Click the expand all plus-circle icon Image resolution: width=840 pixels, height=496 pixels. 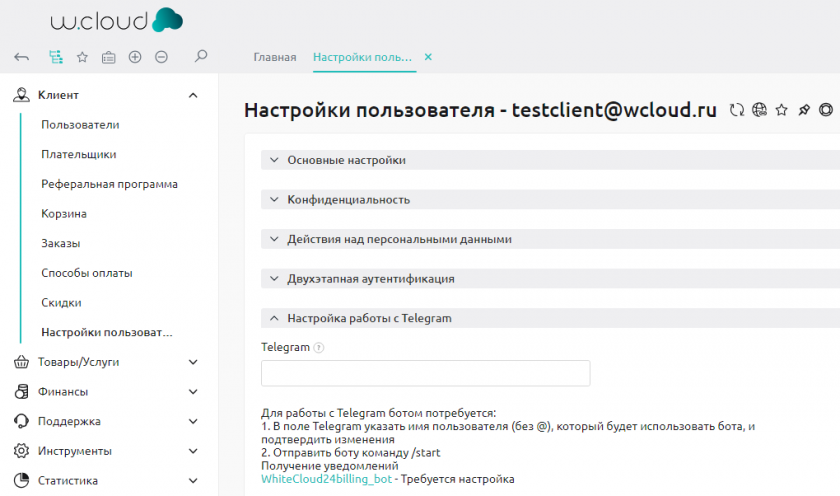135,57
